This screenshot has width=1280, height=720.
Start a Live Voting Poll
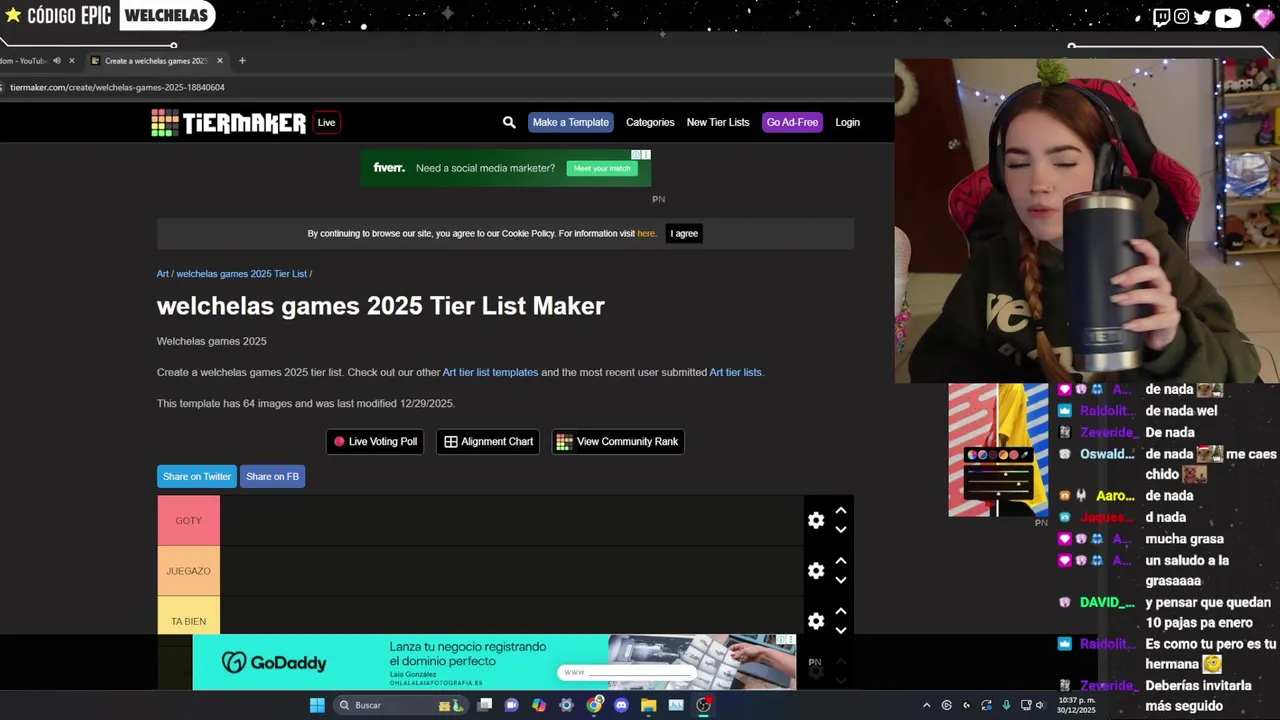pyautogui.click(x=375, y=441)
